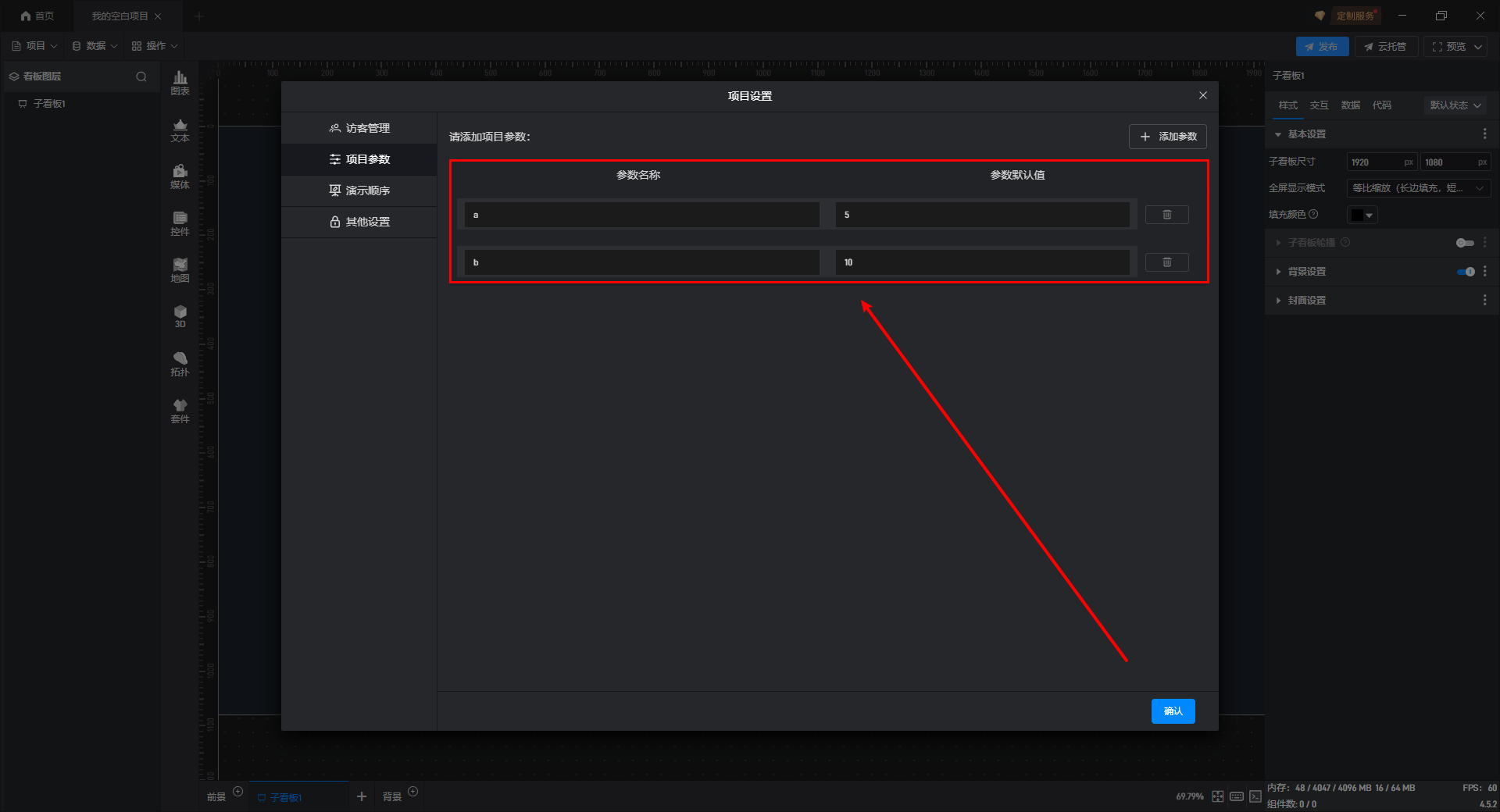This screenshot has width=1500, height=812.
Task: Toggle the 背景设置 switch
Action: (1466, 272)
